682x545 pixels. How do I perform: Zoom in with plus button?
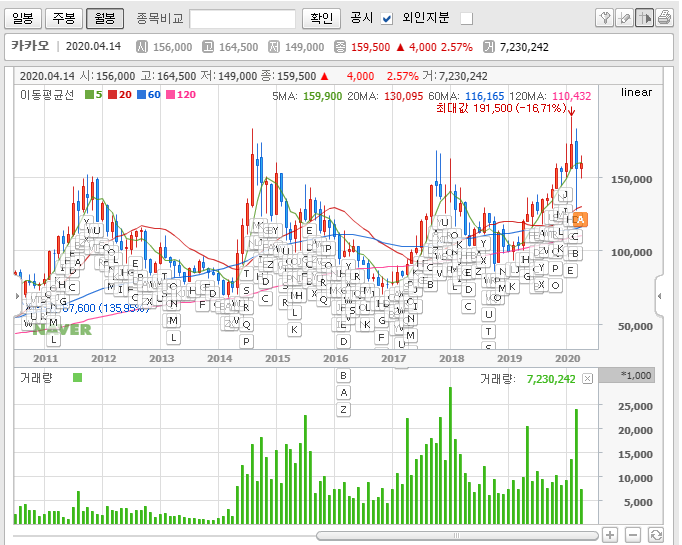610,535
